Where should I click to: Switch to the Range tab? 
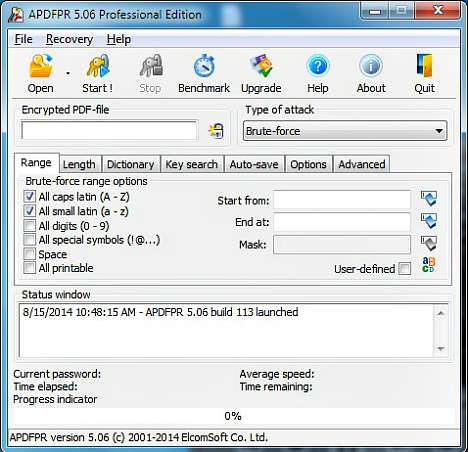coord(36,163)
